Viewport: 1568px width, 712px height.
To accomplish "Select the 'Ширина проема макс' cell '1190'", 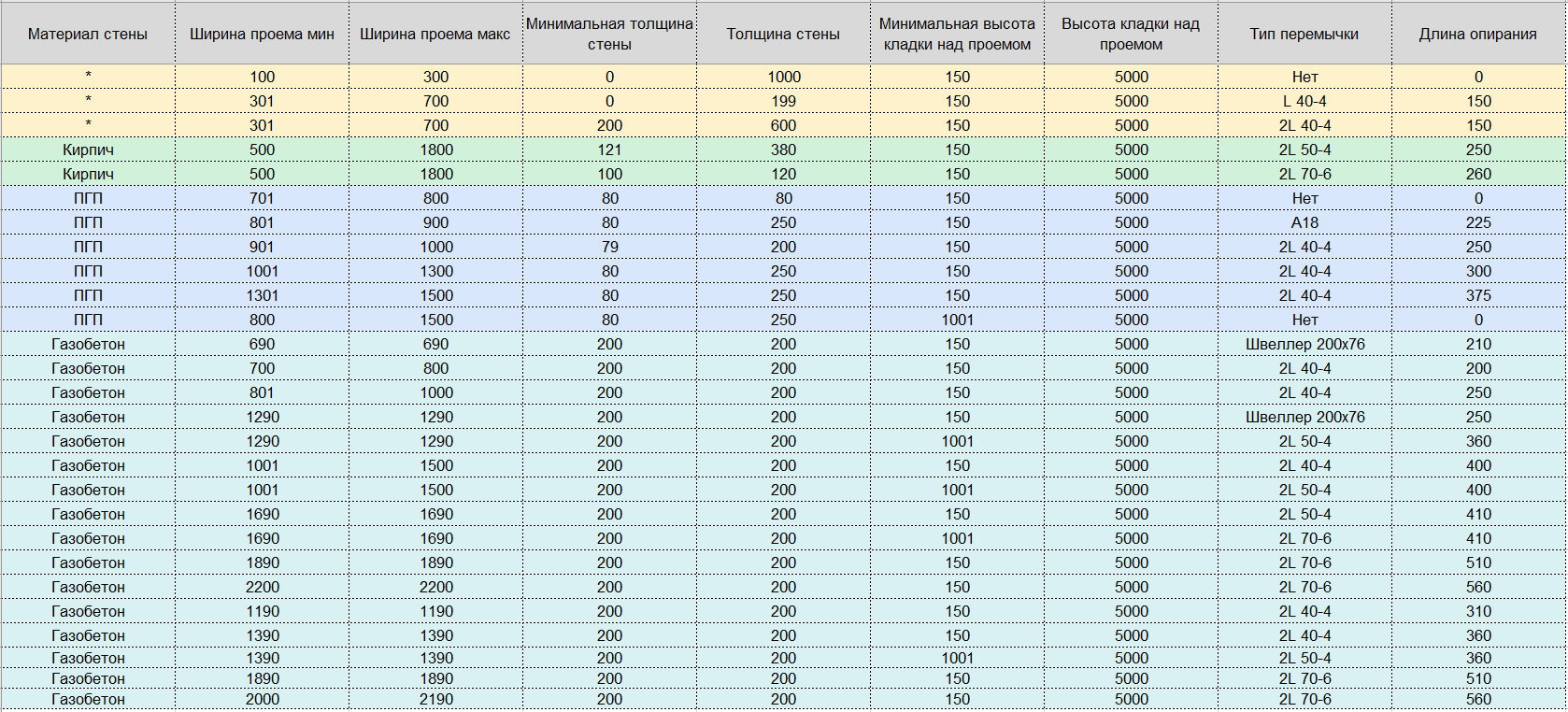I will (x=435, y=611).
